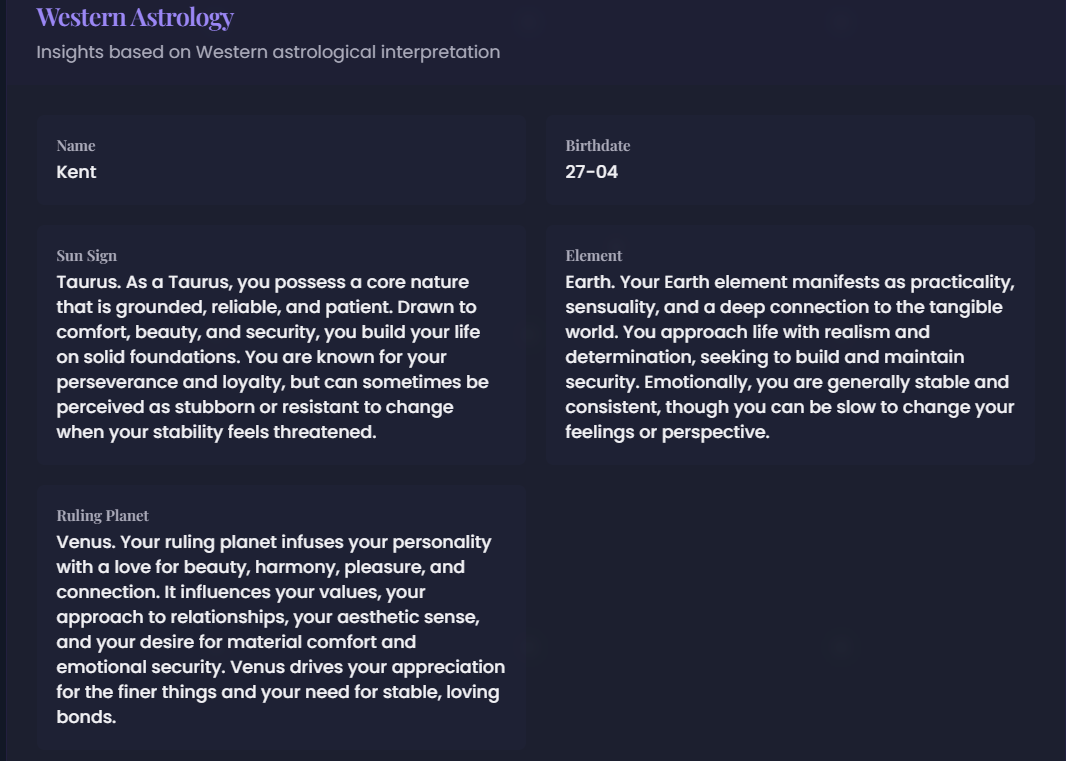Click the Name field label
1066x761 pixels.
coord(76,146)
